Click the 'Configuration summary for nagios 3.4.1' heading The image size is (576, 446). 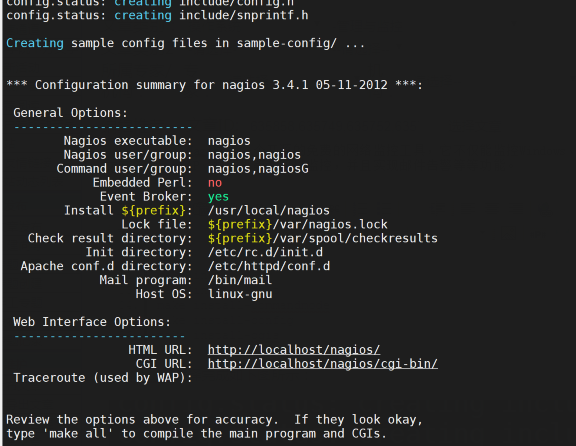(x=215, y=85)
